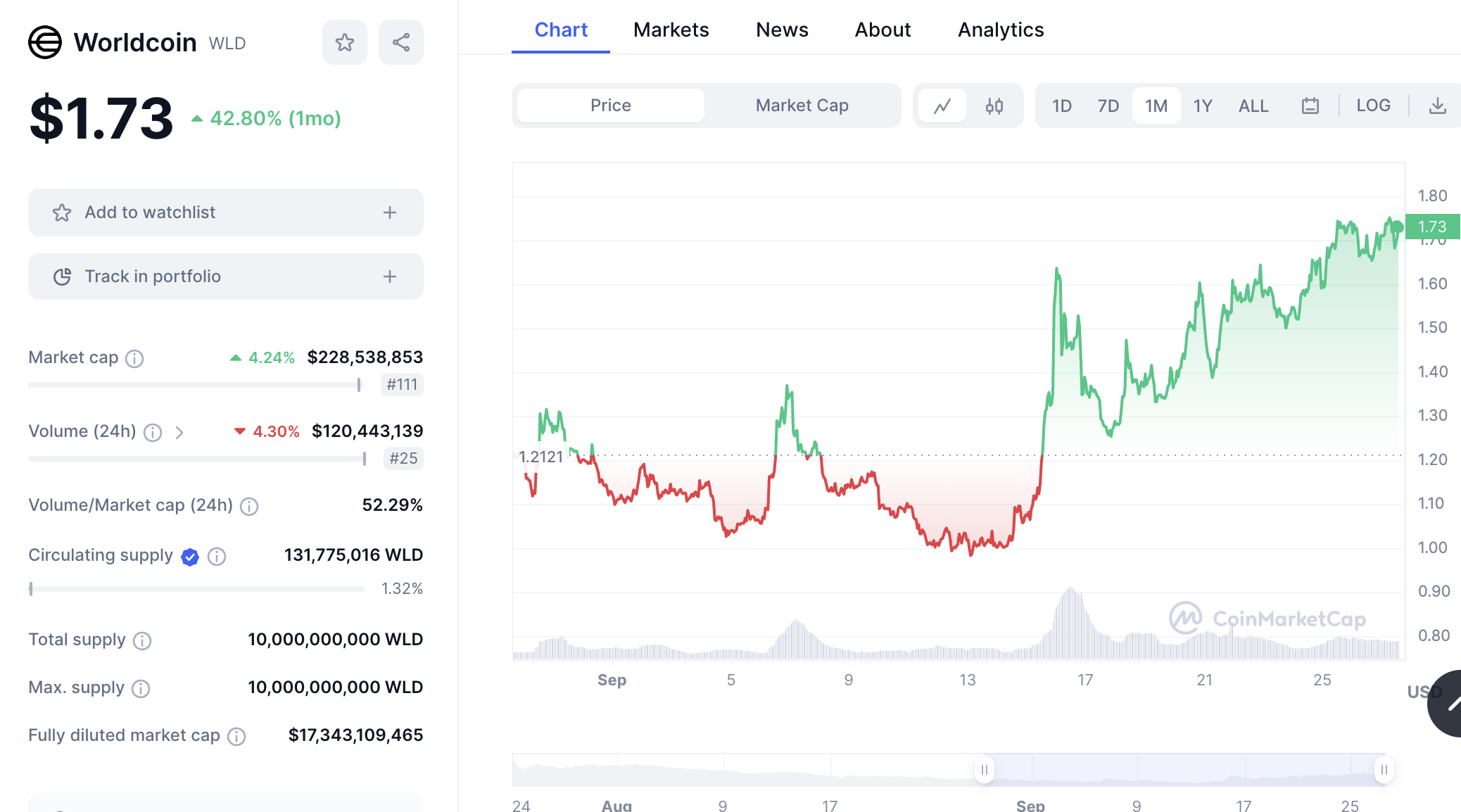Open the Markets tab

(x=671, y=30)
